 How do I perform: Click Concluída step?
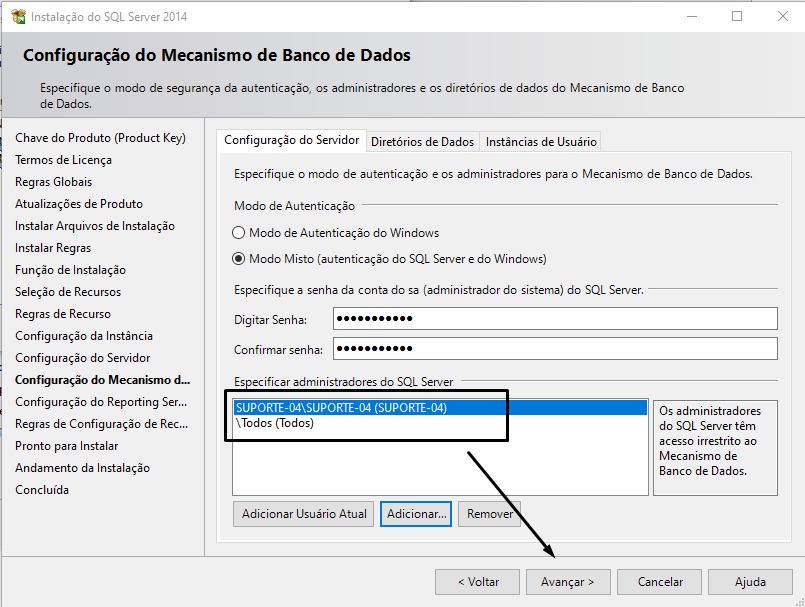(42, 490)
